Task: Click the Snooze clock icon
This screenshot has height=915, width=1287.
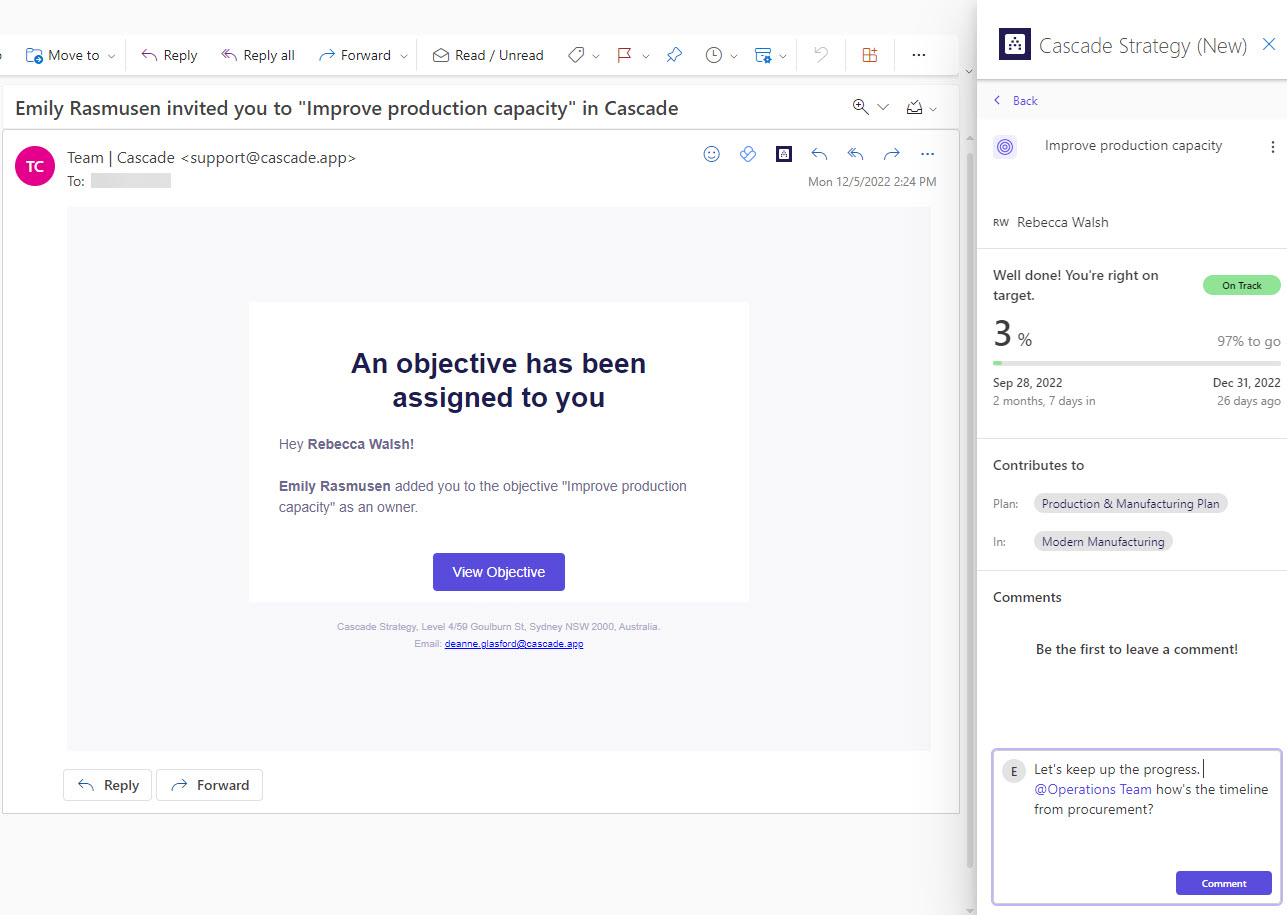Action: [x=713, y=55]
